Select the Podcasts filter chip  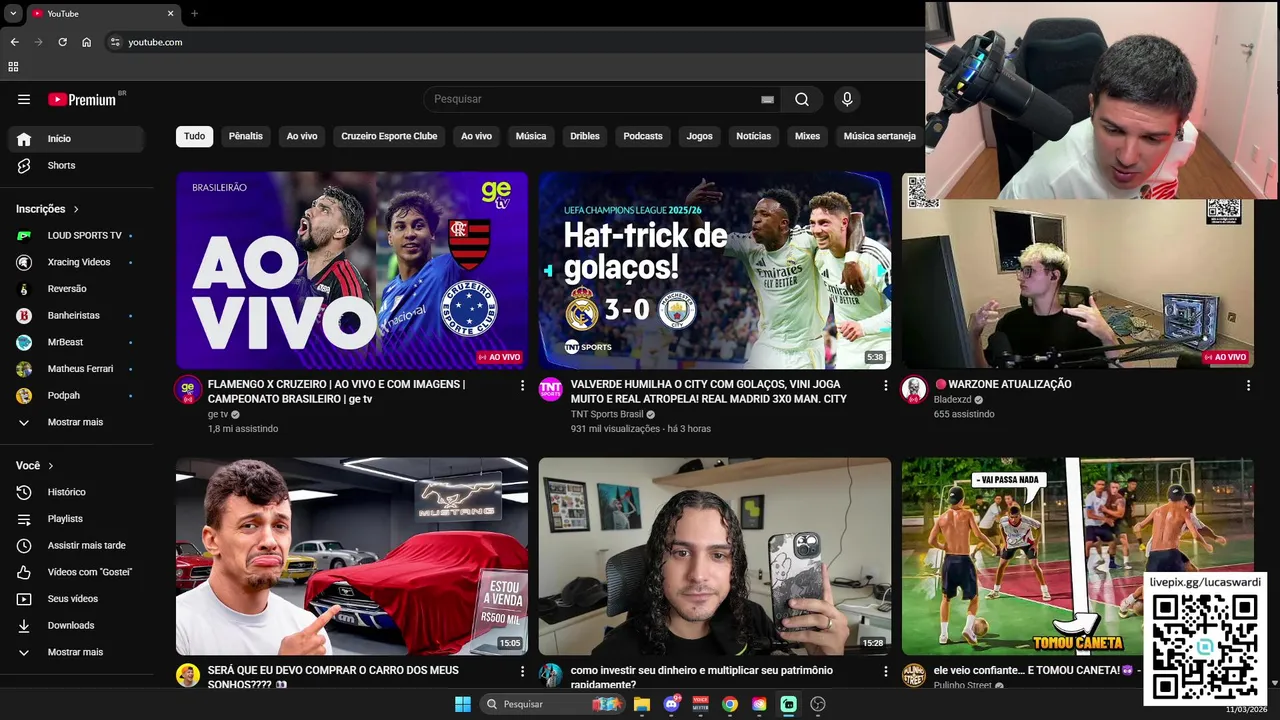tap(643, 136)
